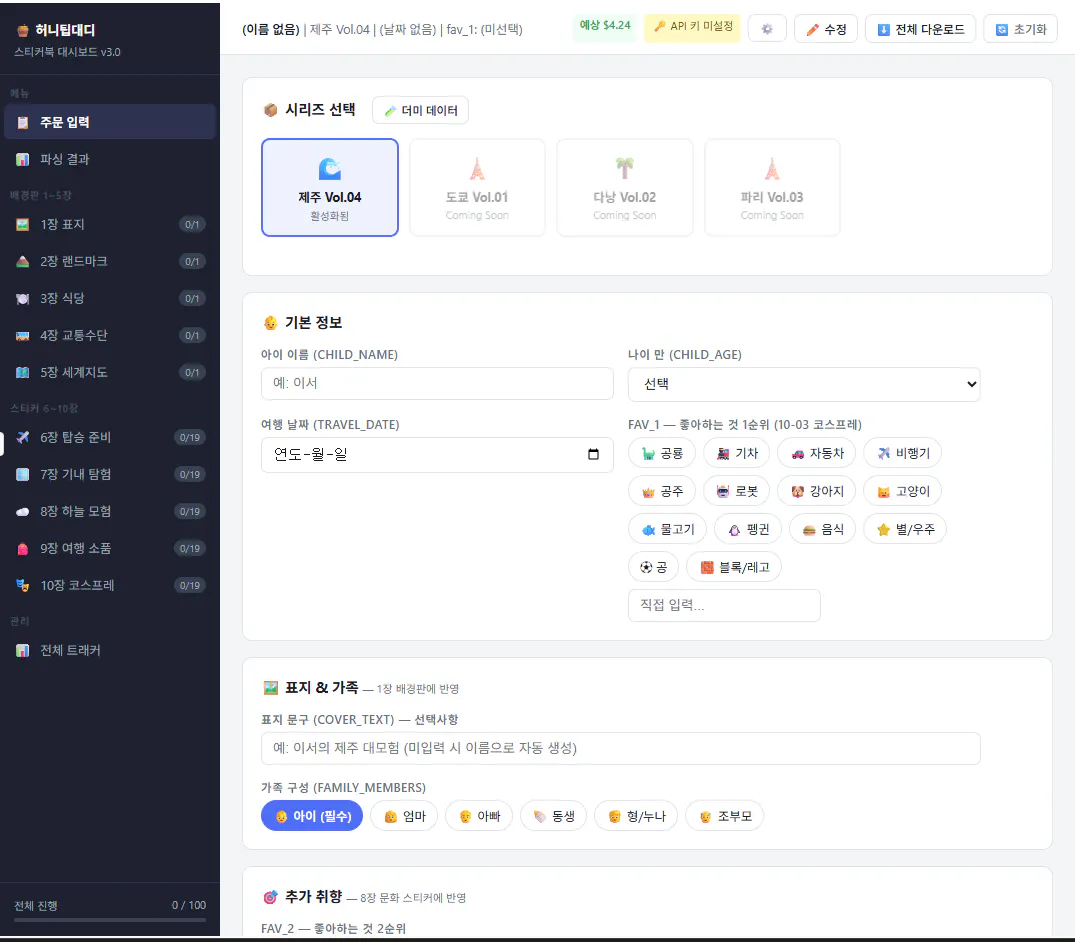Click the settings gear in the top bar
This screenshot has height=942, width=1075.
point(767,28)
